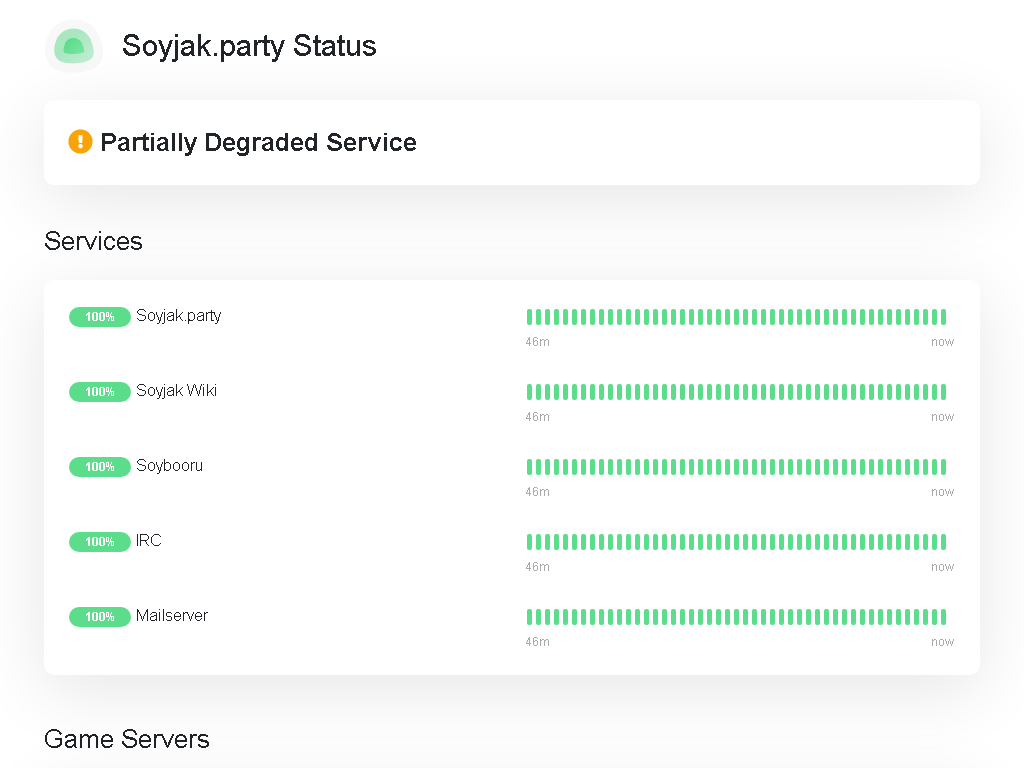The image size is (1024, 768).
Task: Click the 100% badge for Soyjak Wiki
Action: click(x=99, y=392)
